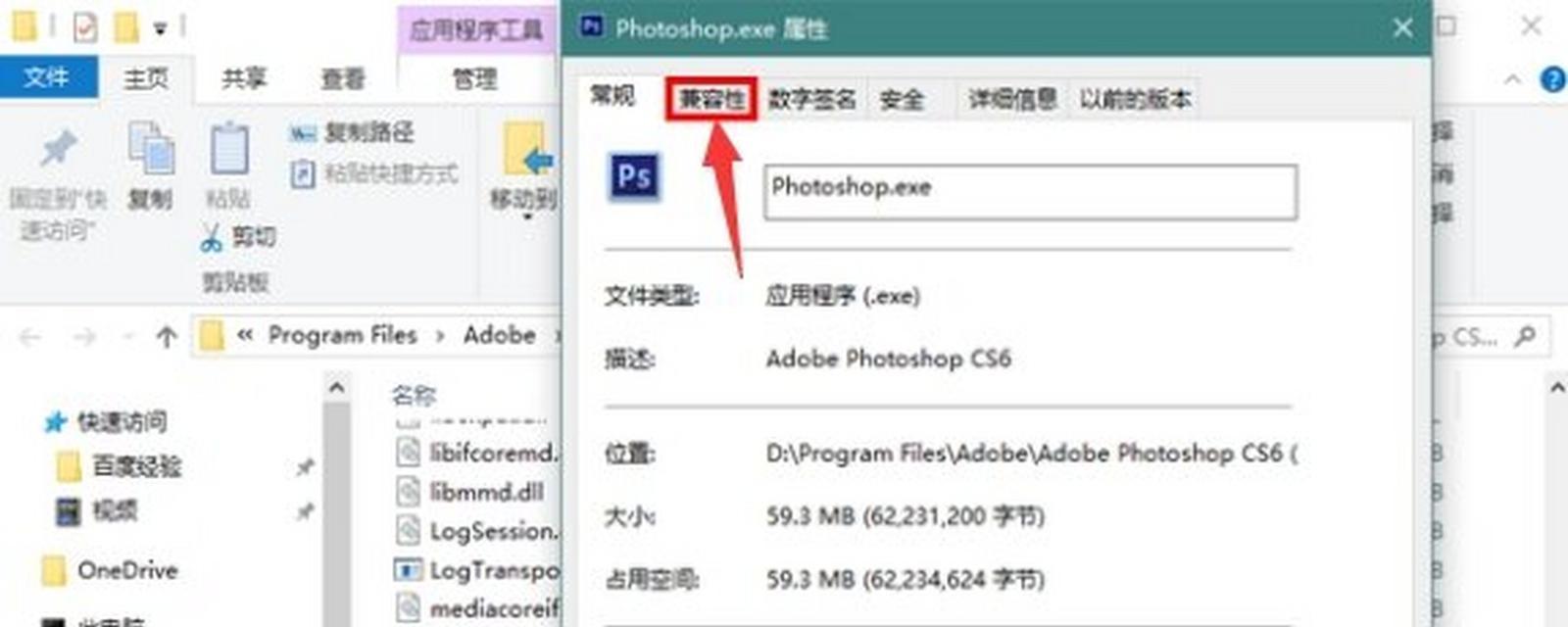Click the navigation pane scroll up arrow
Viewport: 1568px width, 627px height.
(x=336, y=388)
